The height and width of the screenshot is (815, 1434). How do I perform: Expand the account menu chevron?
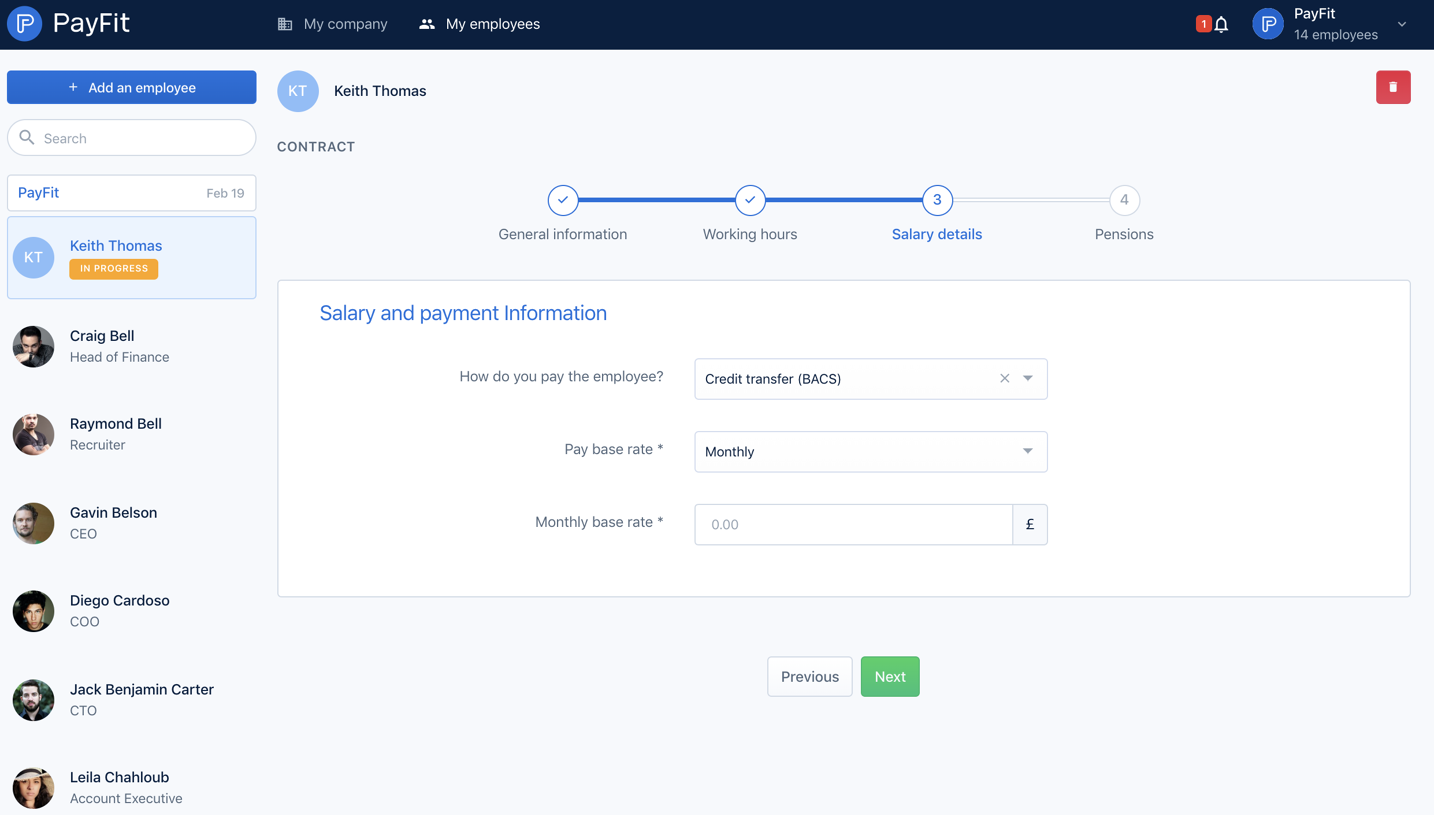1402,24
